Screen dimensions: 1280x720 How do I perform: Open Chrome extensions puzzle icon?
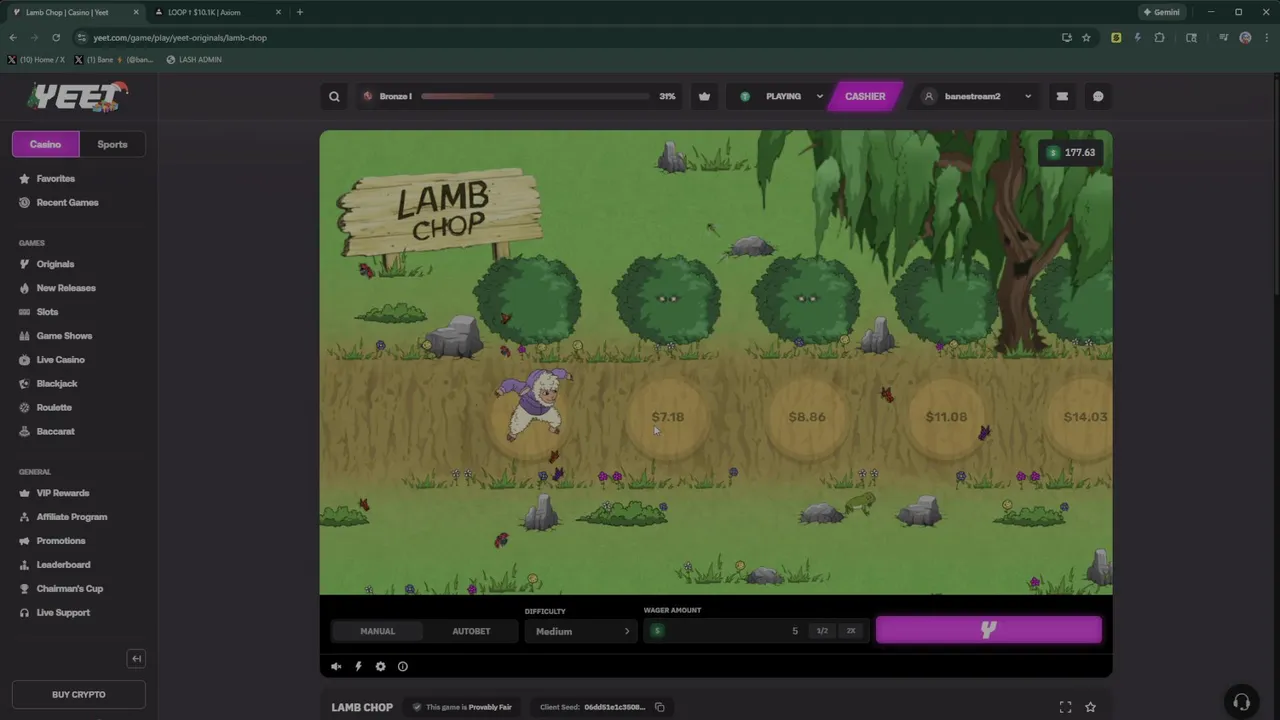[x=1159, y=38]
